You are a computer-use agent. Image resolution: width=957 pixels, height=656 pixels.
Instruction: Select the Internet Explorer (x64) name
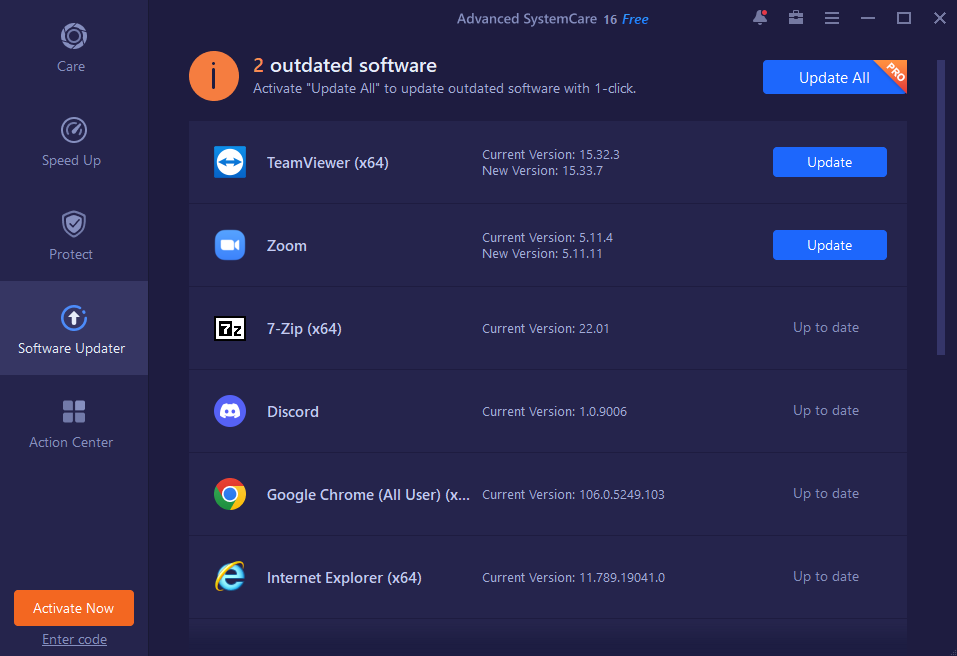click(344, 578)
